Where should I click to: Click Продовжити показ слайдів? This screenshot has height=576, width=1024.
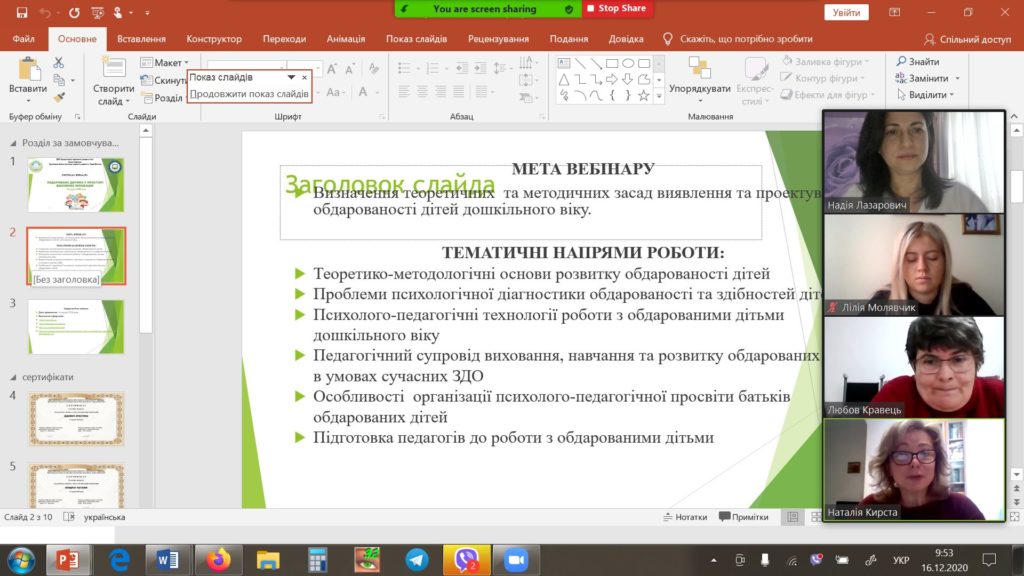coord(249,94)
